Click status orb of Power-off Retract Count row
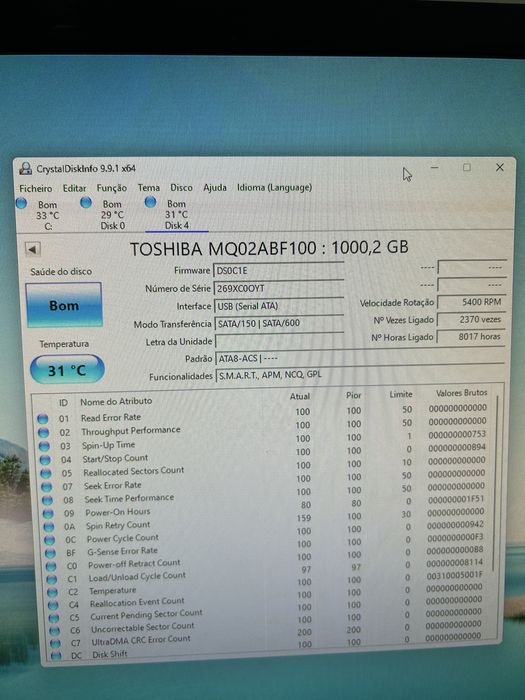The width and height of the screenshot is (525, 700). [x=51, y=566]
